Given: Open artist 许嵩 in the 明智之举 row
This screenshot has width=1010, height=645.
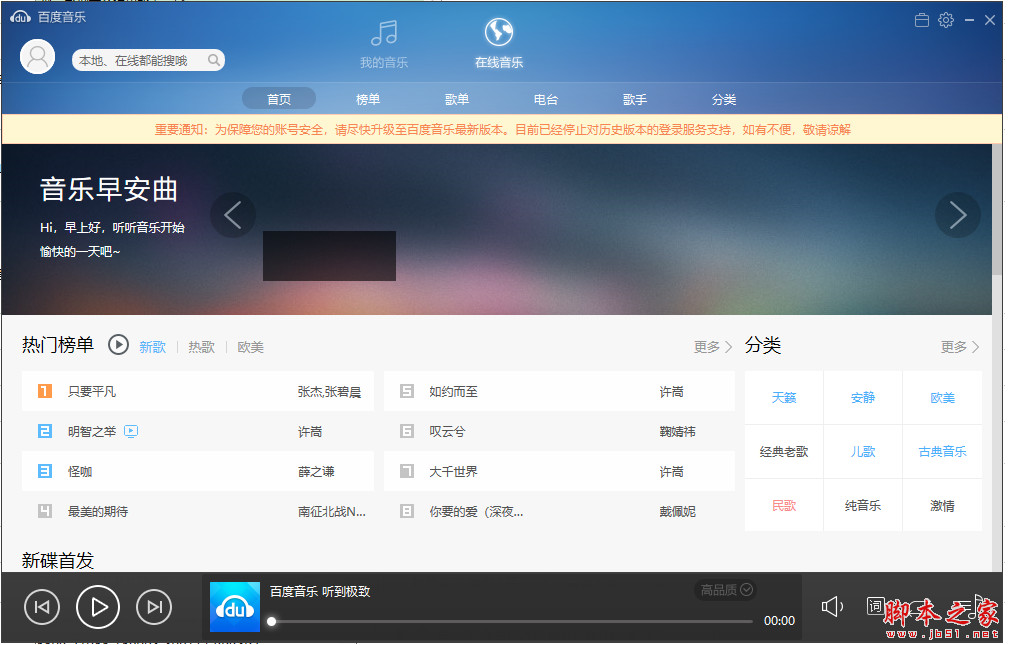Looking at the screenshot, I should [310, 432].
